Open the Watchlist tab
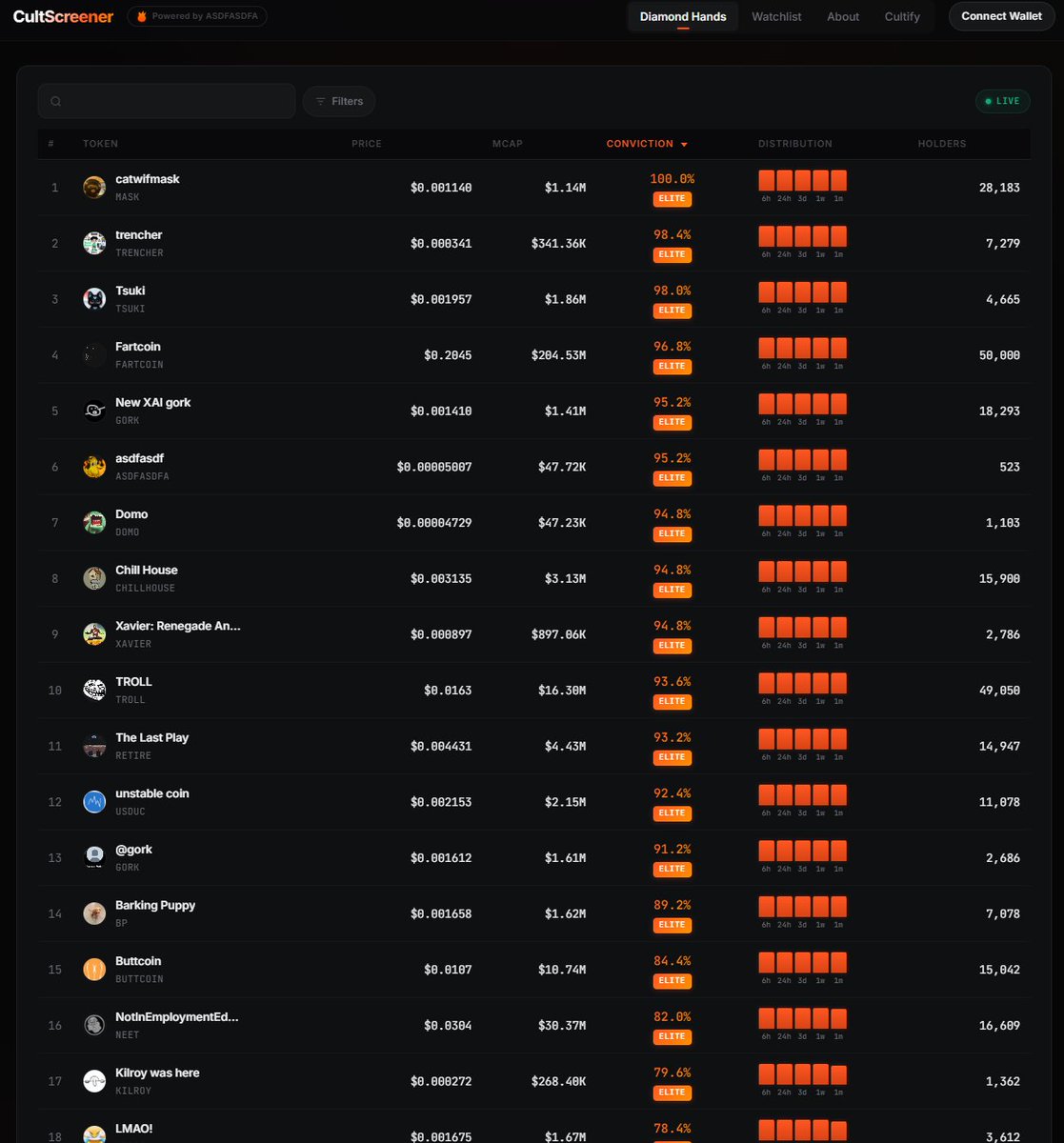The width and height of the screenshot is (1064, 1143). point(776,16)
